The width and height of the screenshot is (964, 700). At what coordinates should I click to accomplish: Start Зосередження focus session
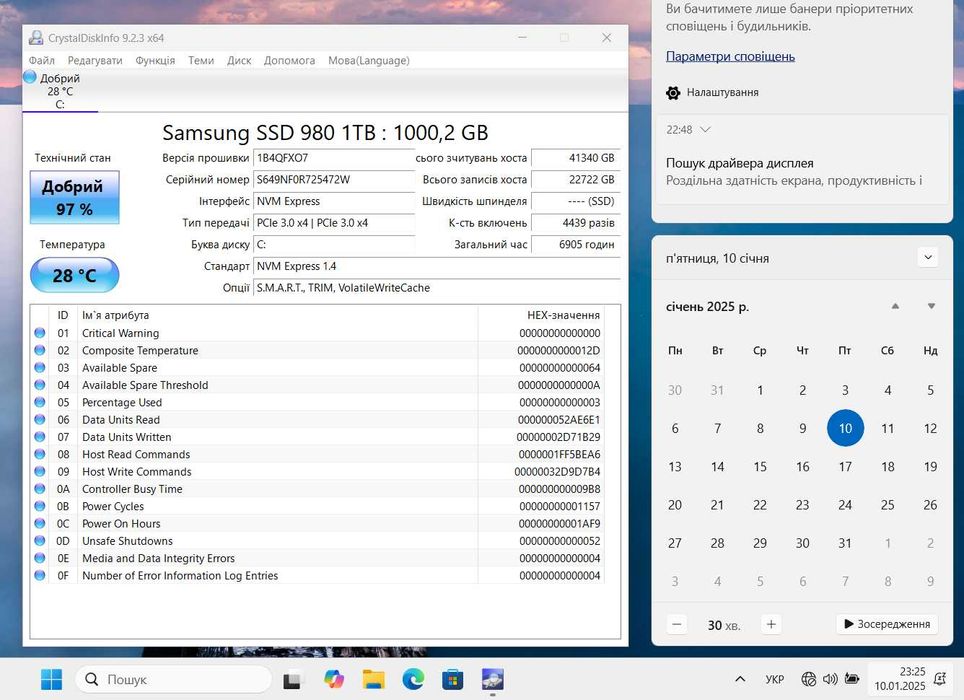click(887, 624)
